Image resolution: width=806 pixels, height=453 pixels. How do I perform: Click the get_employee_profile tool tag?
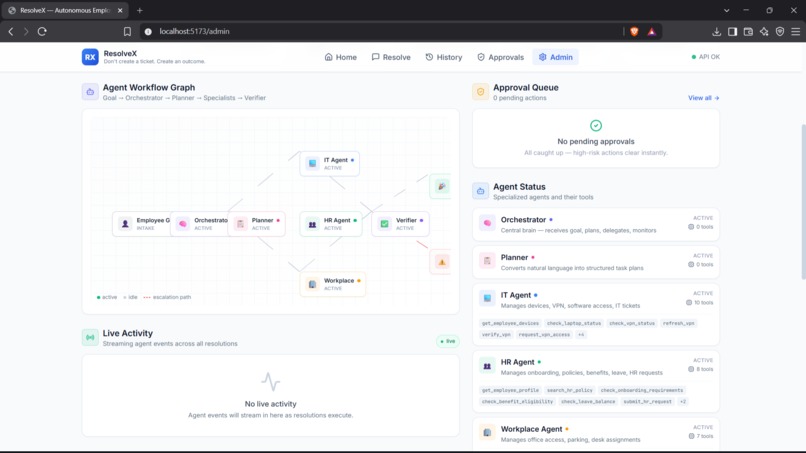(x=510, y=390)
